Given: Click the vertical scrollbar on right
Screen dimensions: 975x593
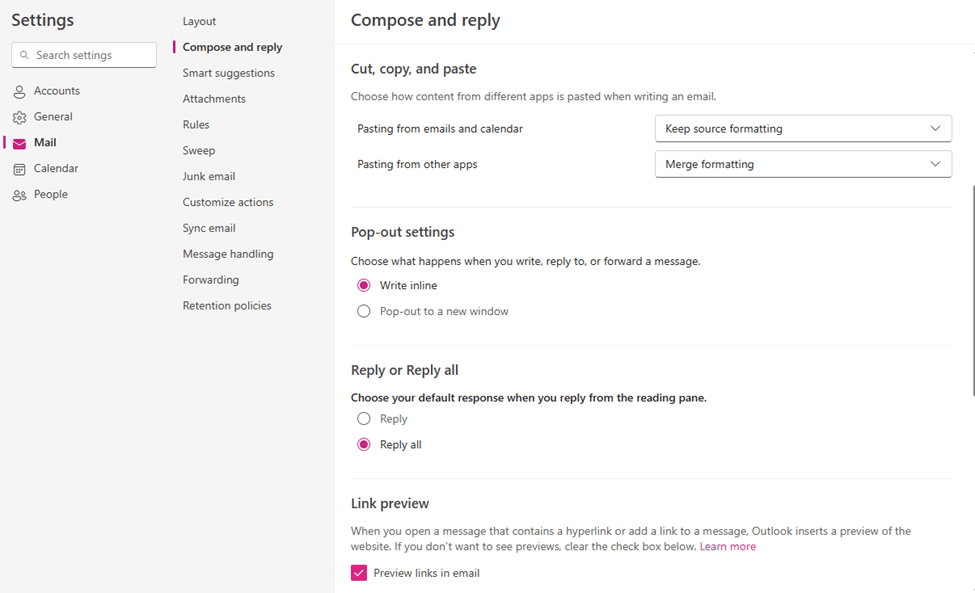Looking at the screenshot, I should point(973,290).
